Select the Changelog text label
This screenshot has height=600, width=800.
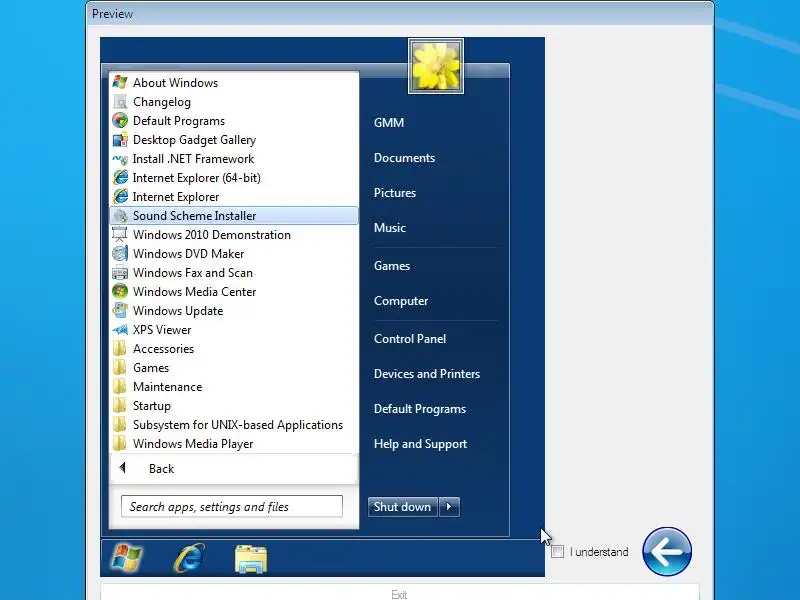coord(162,102)
